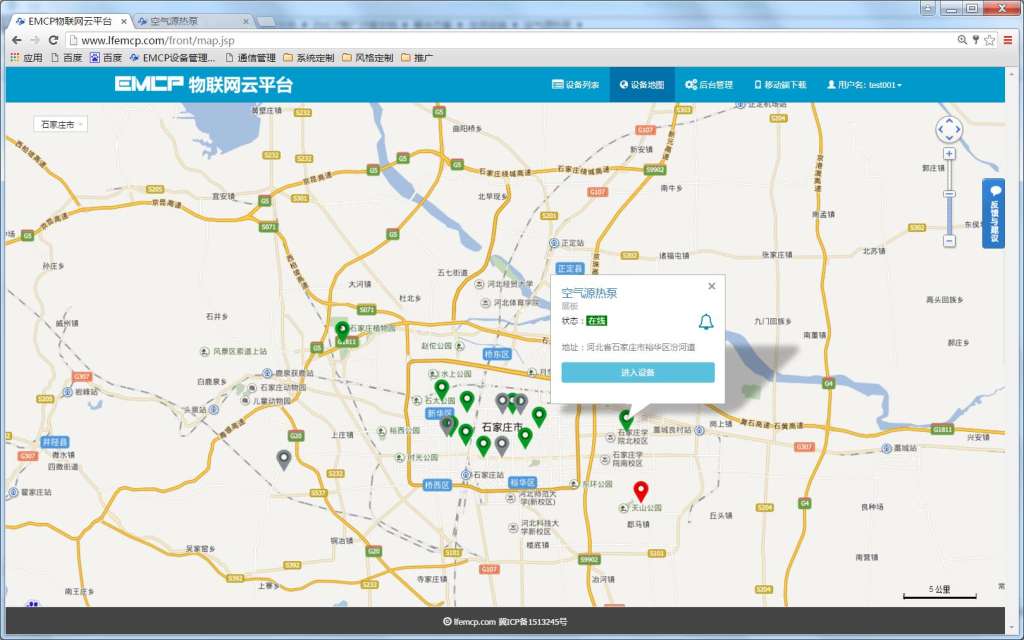Select the 设备地图 device map menu
Viewport: 1024px width, 640px height.
click(x=642, y=85)
